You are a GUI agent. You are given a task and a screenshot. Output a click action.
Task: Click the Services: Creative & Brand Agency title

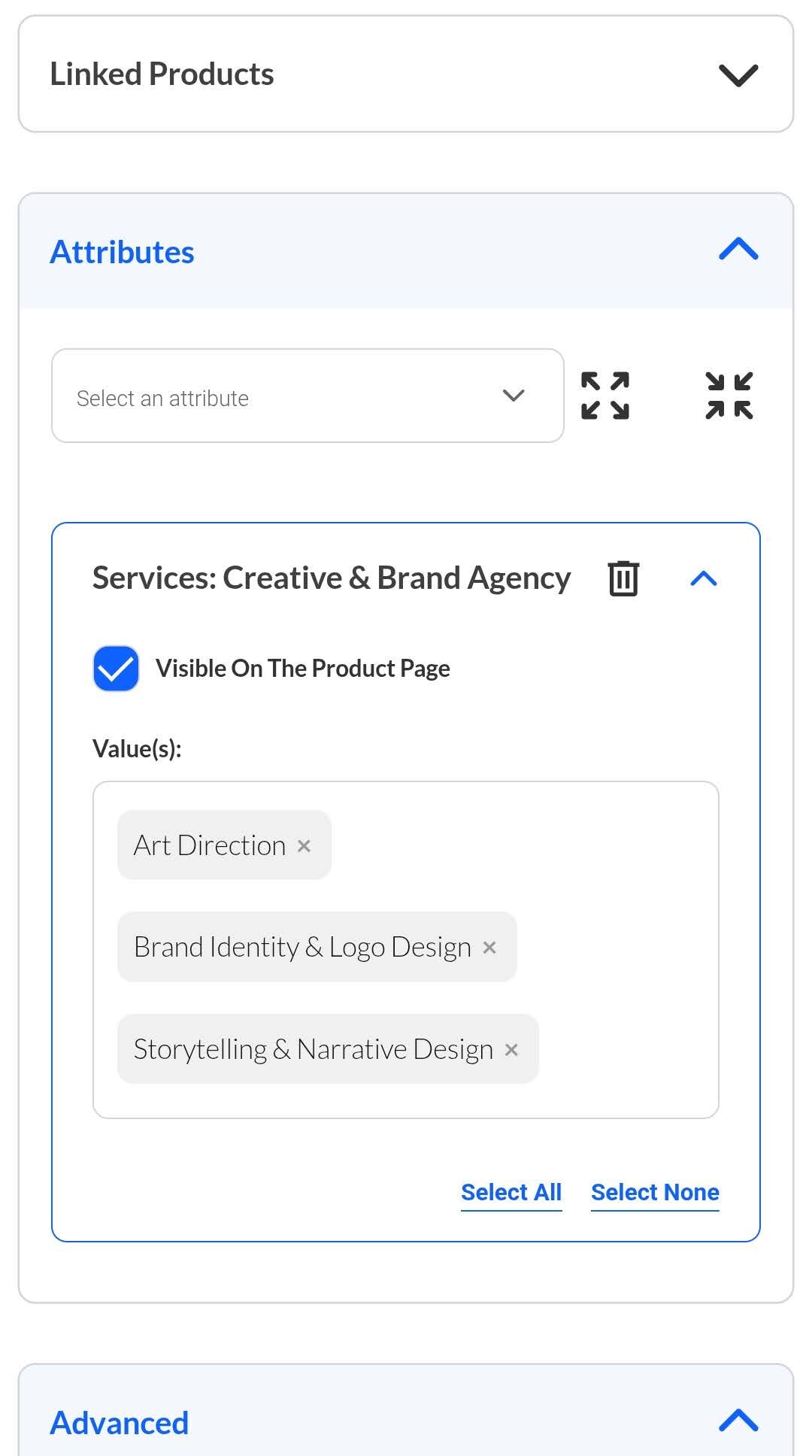[x=332, y=578]
